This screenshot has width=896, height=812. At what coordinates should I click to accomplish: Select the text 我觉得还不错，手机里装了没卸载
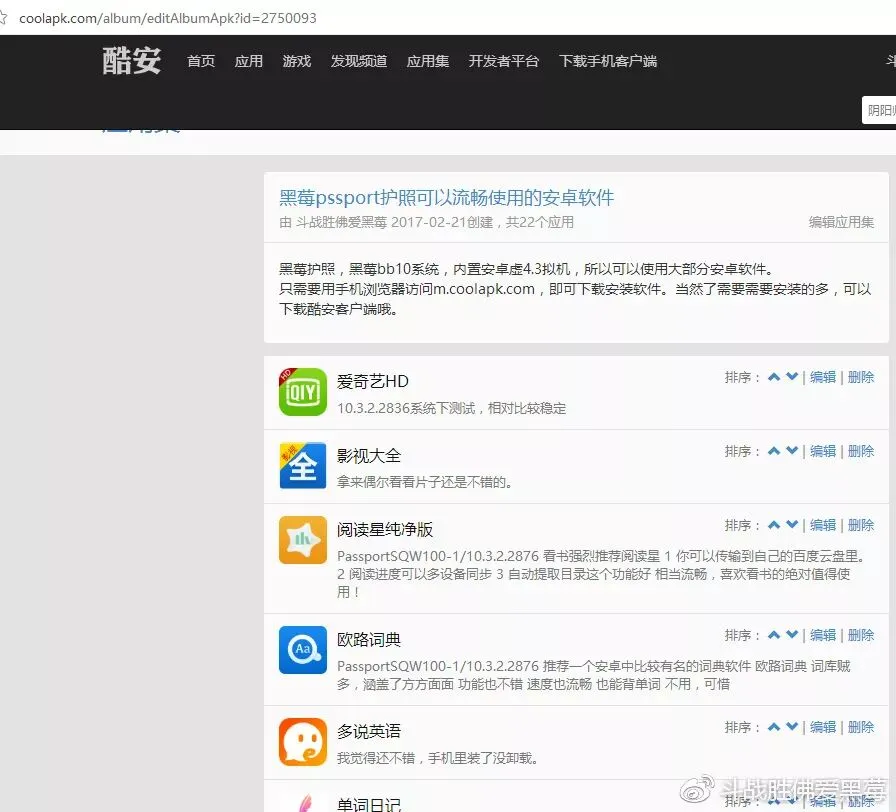pos(437,758)
